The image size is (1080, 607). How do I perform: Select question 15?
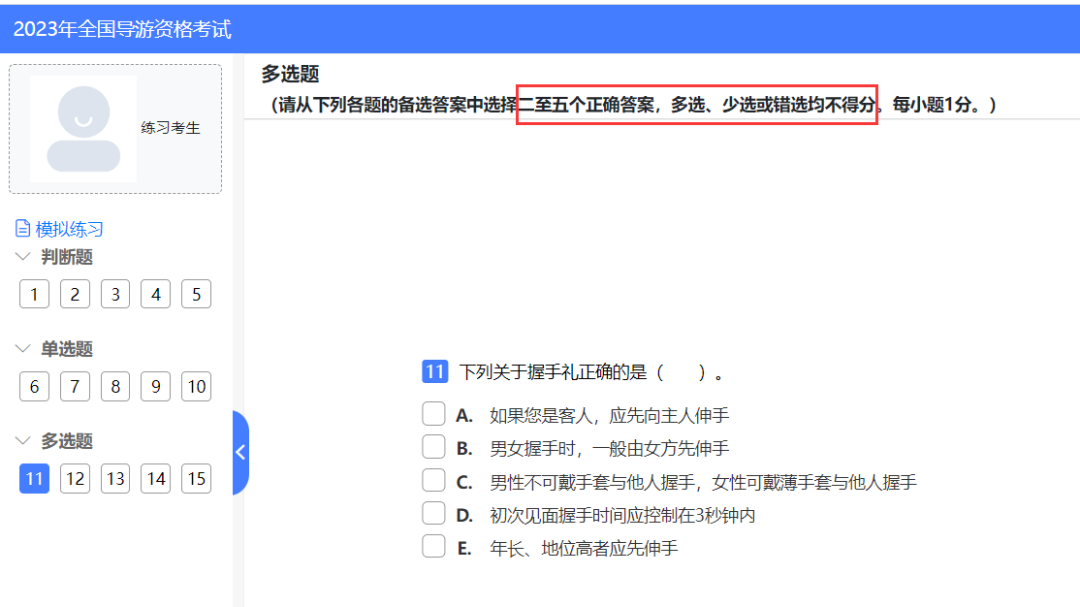coord(196,479)
